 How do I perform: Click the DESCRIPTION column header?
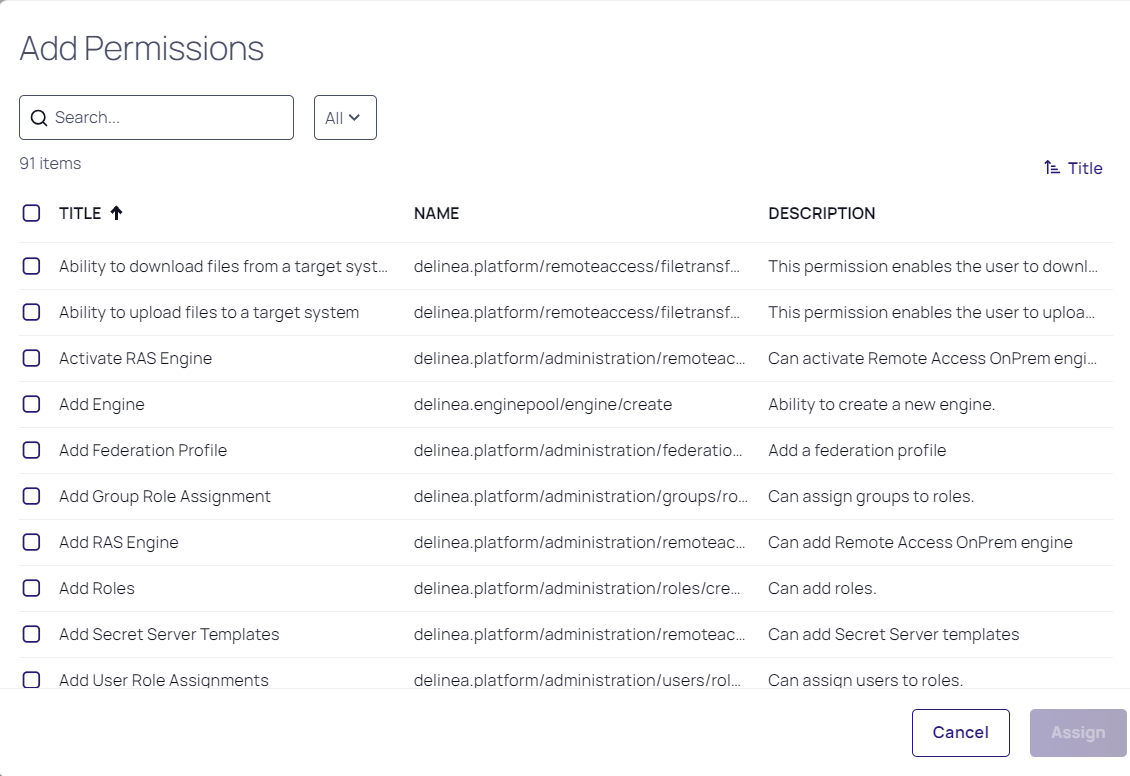(x=822, y=212)
